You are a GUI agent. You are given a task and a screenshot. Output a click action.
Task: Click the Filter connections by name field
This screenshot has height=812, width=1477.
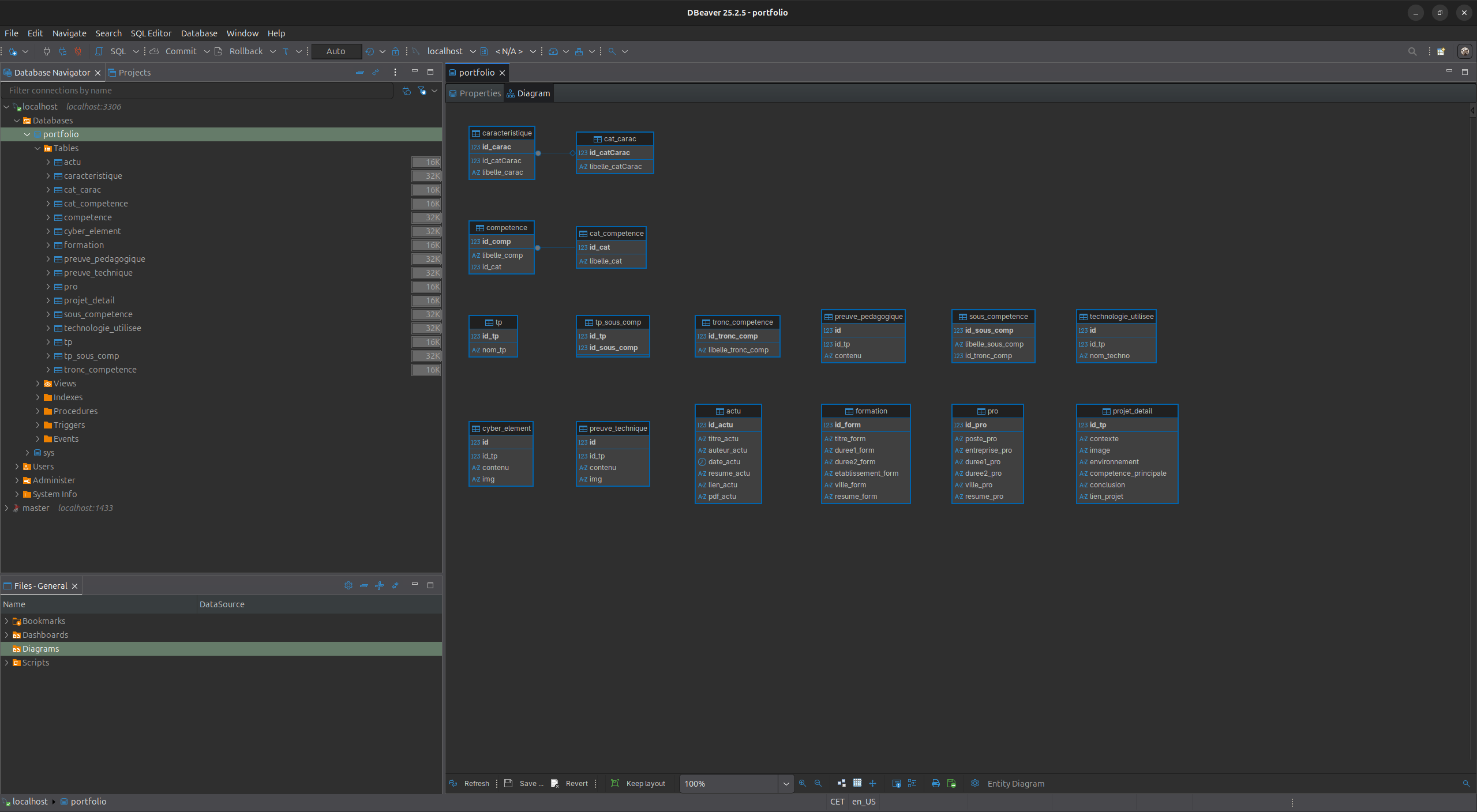coord(196,91)
